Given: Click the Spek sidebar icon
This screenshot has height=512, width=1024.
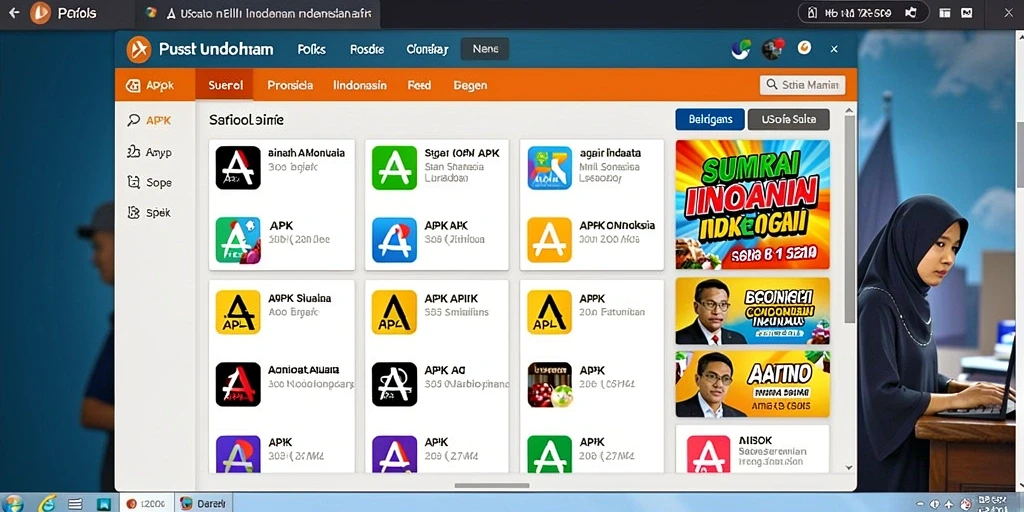Looking at the screenshot, I should [134, 212].
